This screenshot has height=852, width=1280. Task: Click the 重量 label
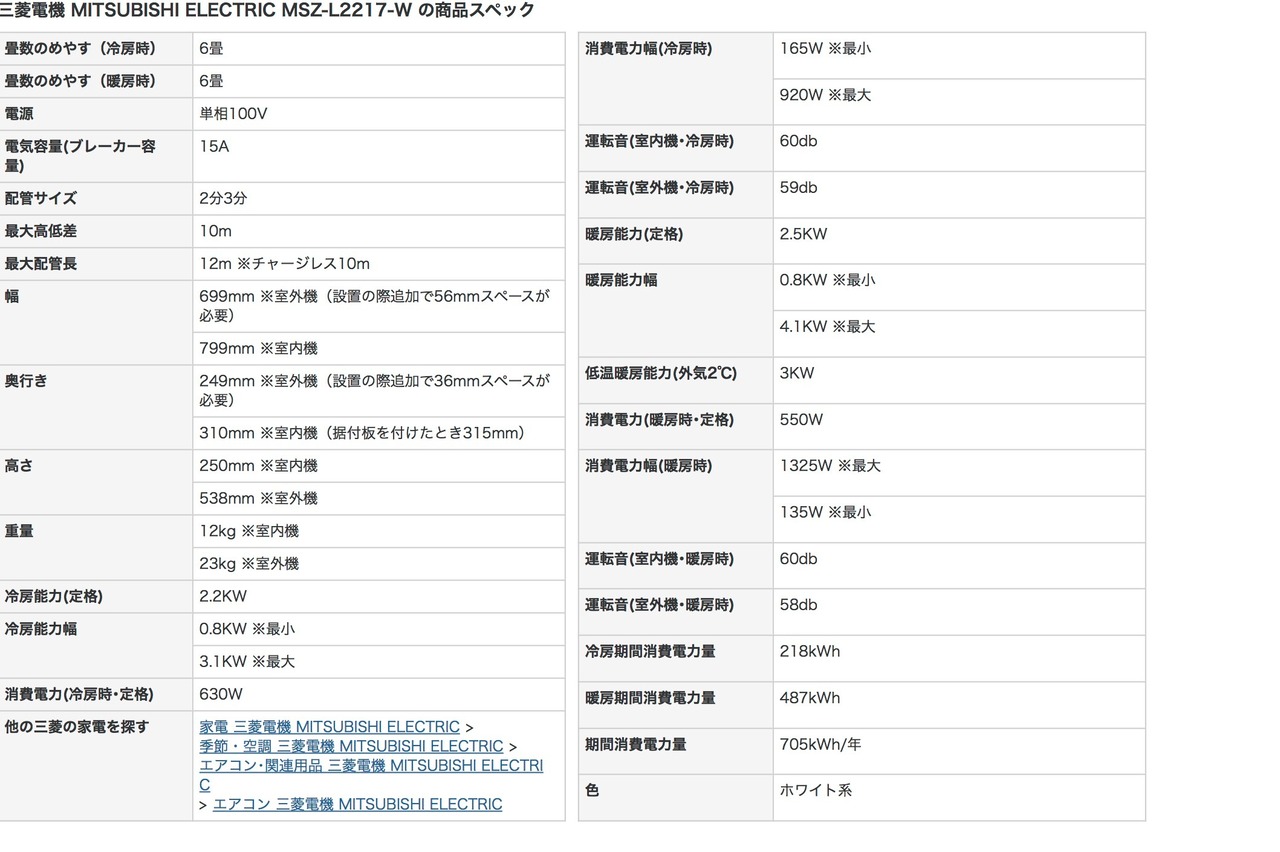19,531
